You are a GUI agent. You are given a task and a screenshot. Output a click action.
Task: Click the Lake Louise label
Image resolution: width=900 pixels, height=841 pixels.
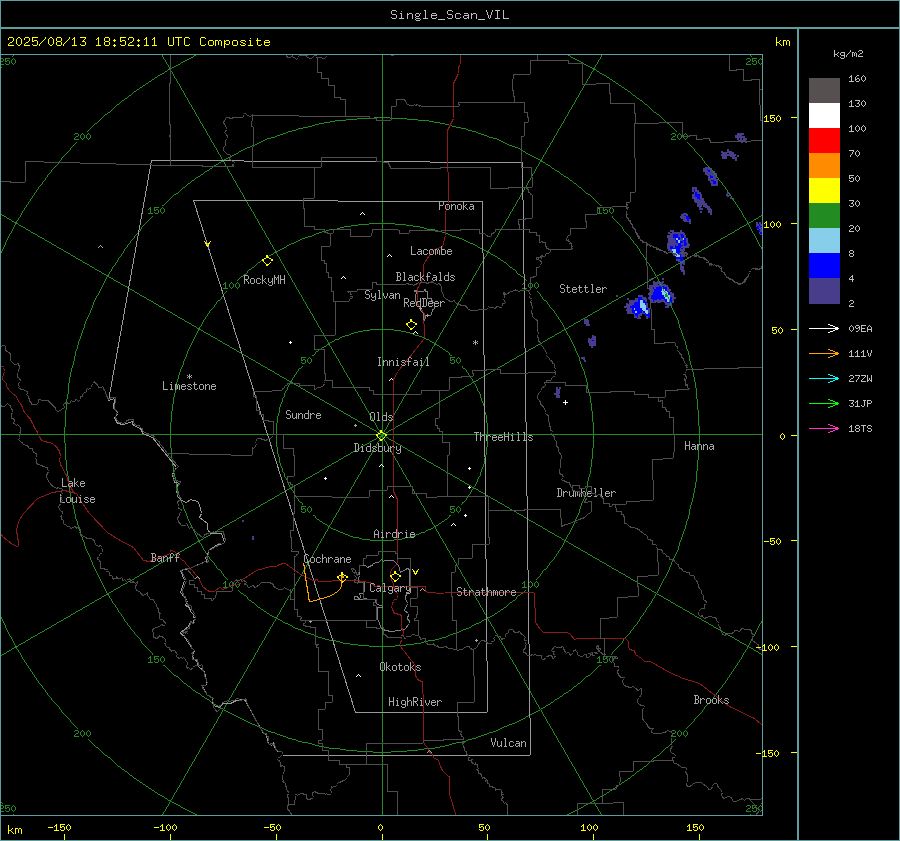point(77,491)
